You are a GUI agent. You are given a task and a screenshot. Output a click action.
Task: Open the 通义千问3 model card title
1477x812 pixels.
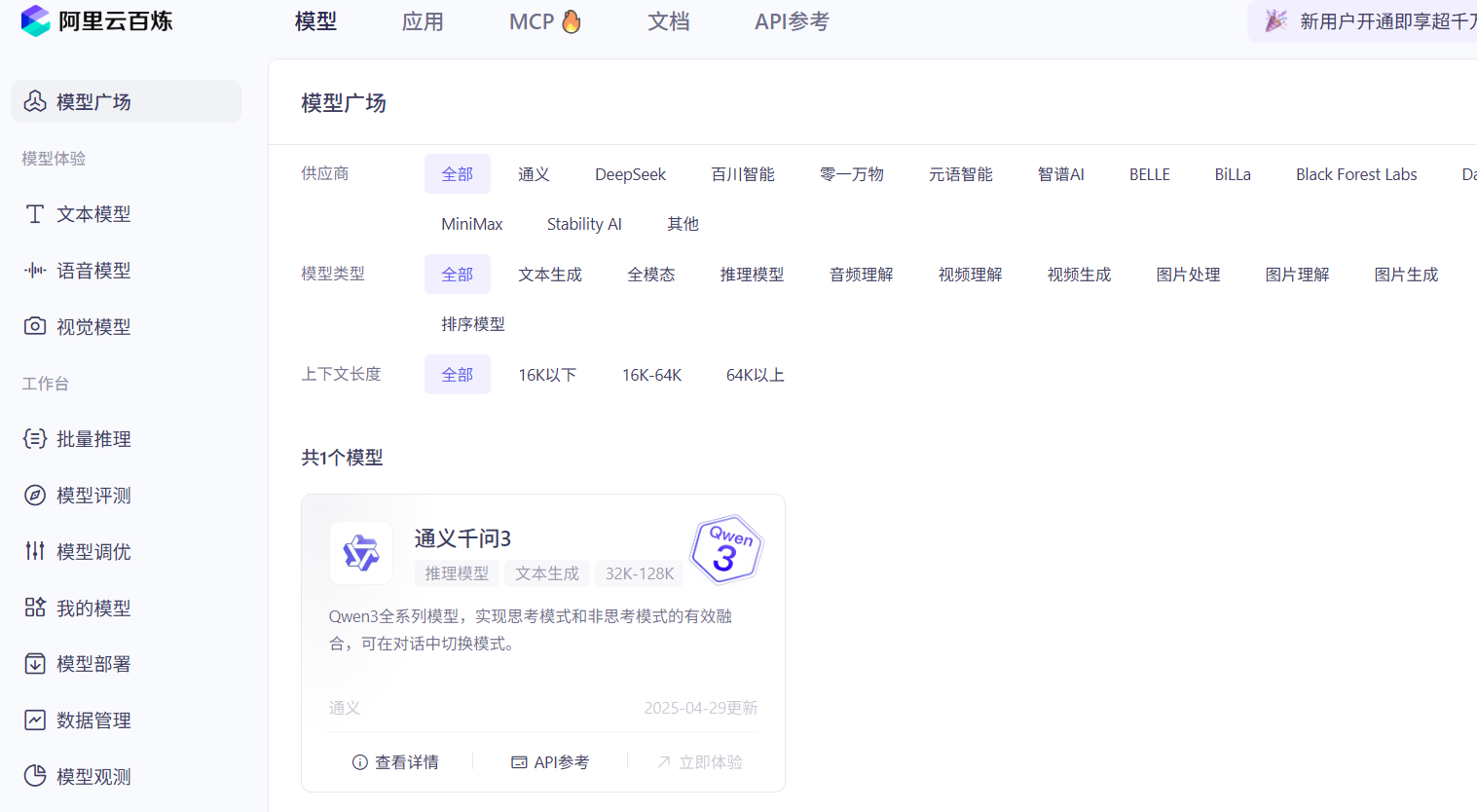pos(462,538)
